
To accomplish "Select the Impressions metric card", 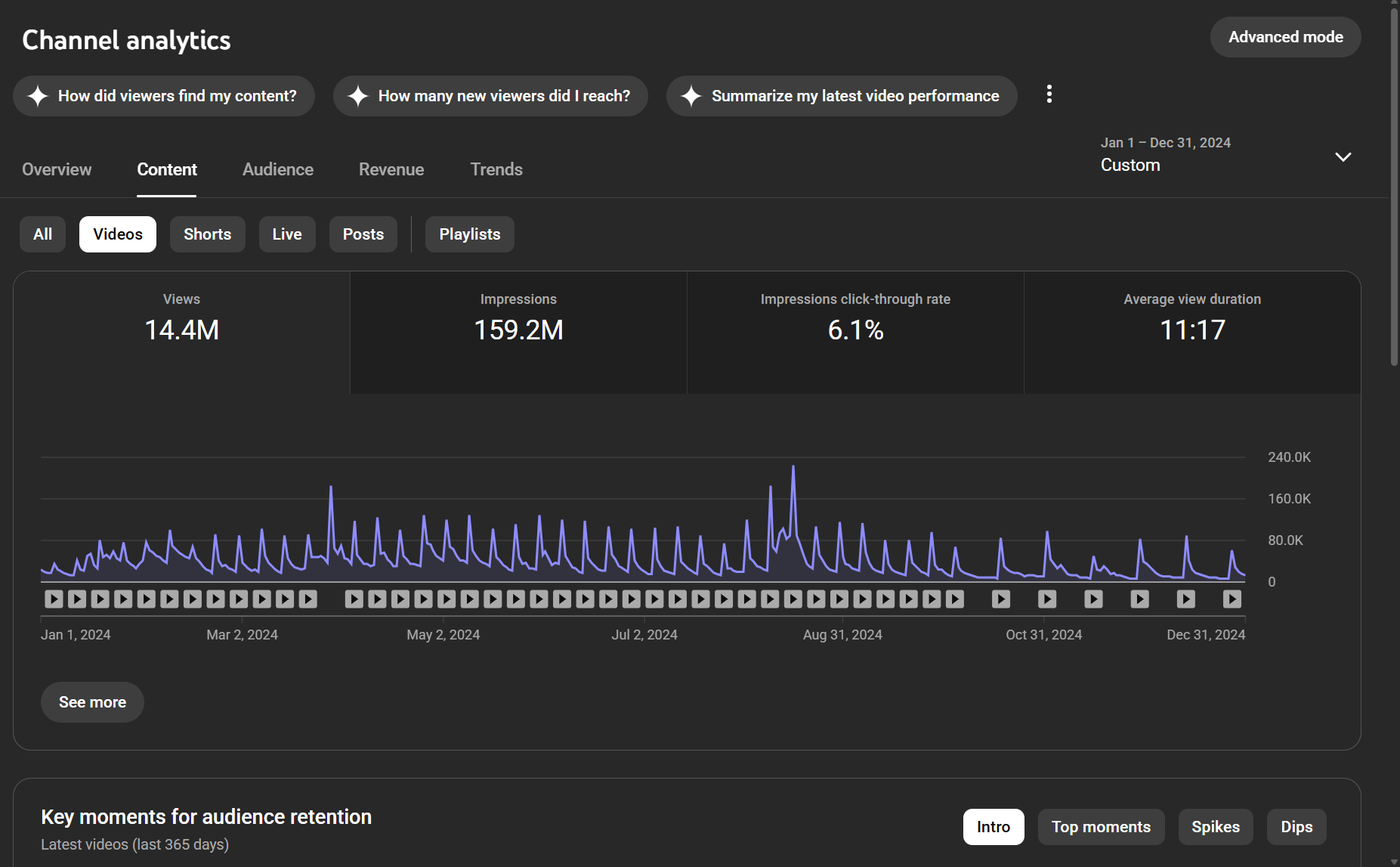I will coord(518,333).
